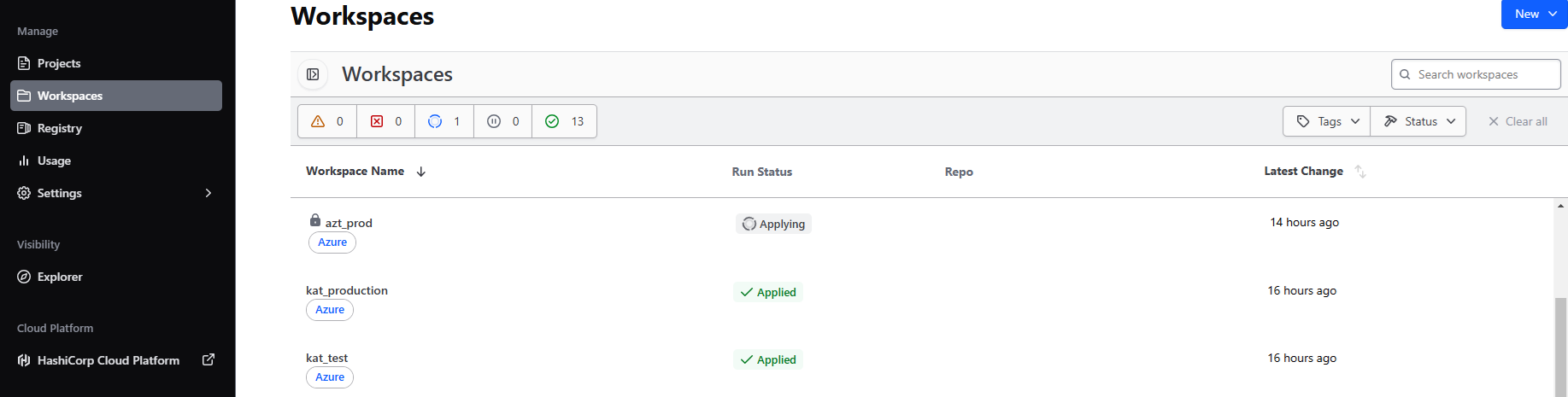
Task: Toggle the sidebar panel icon beside Workspaces heading
Action: pos(313,74)
